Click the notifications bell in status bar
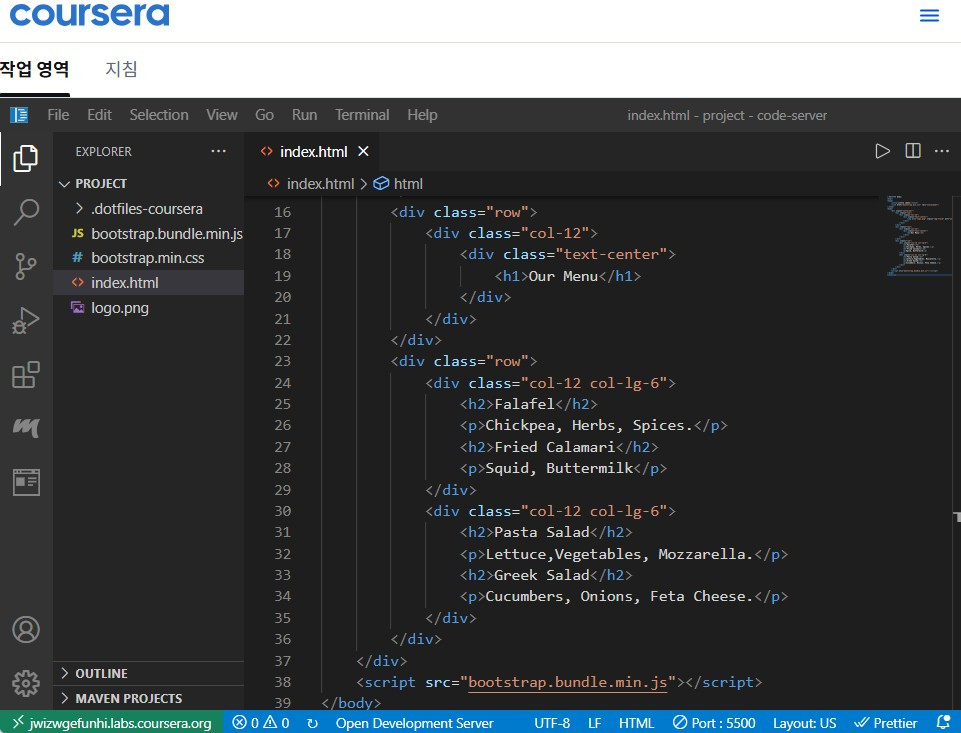 click(942, 722)
